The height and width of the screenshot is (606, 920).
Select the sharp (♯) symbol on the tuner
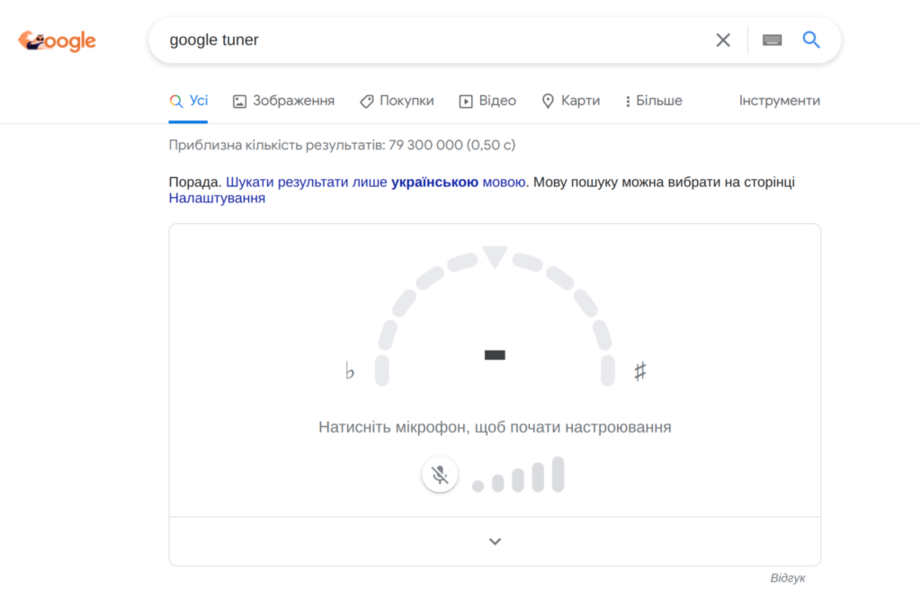[640, 369]
